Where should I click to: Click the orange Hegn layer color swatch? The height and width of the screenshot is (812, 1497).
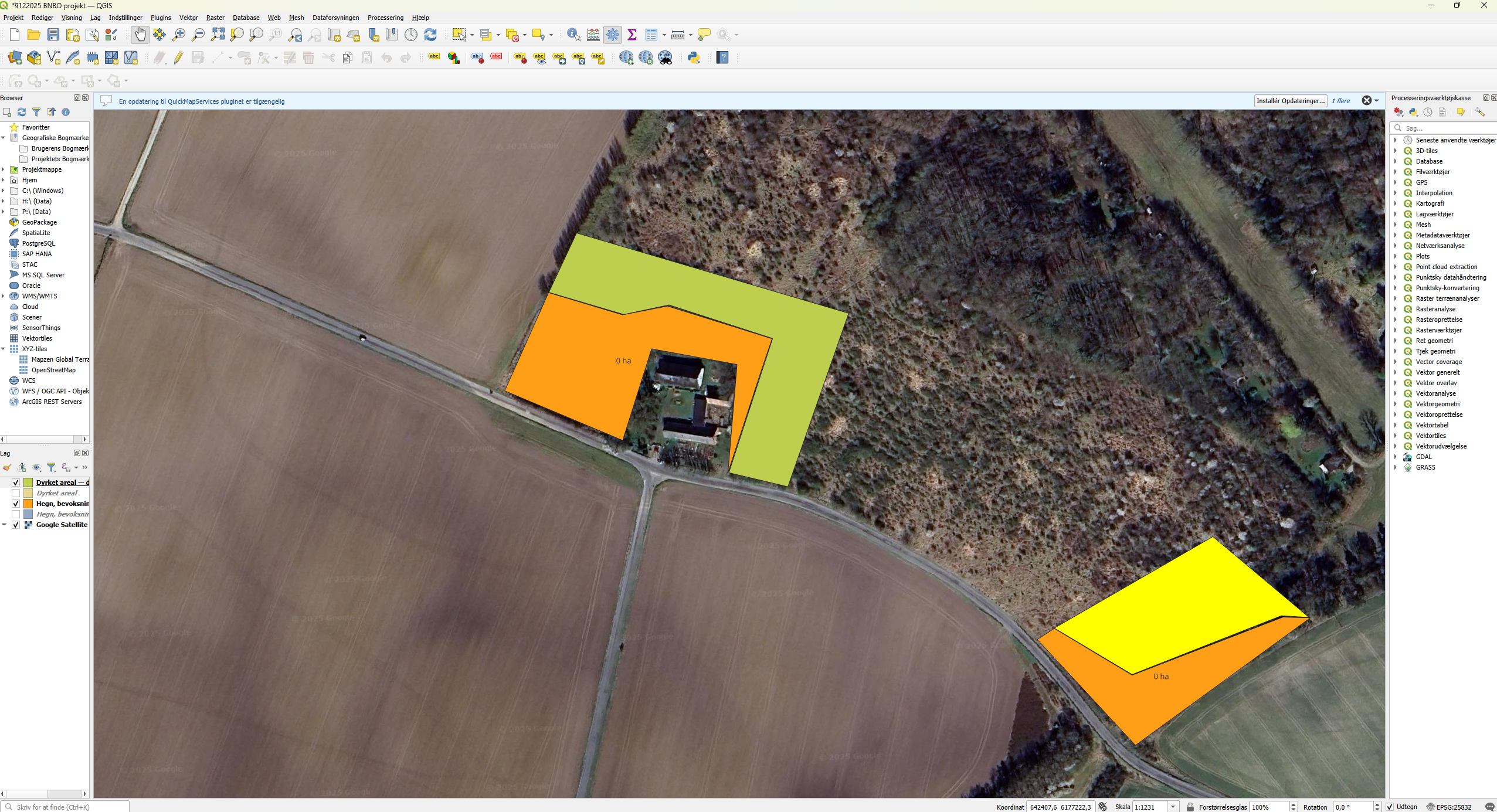pos(28,504)
